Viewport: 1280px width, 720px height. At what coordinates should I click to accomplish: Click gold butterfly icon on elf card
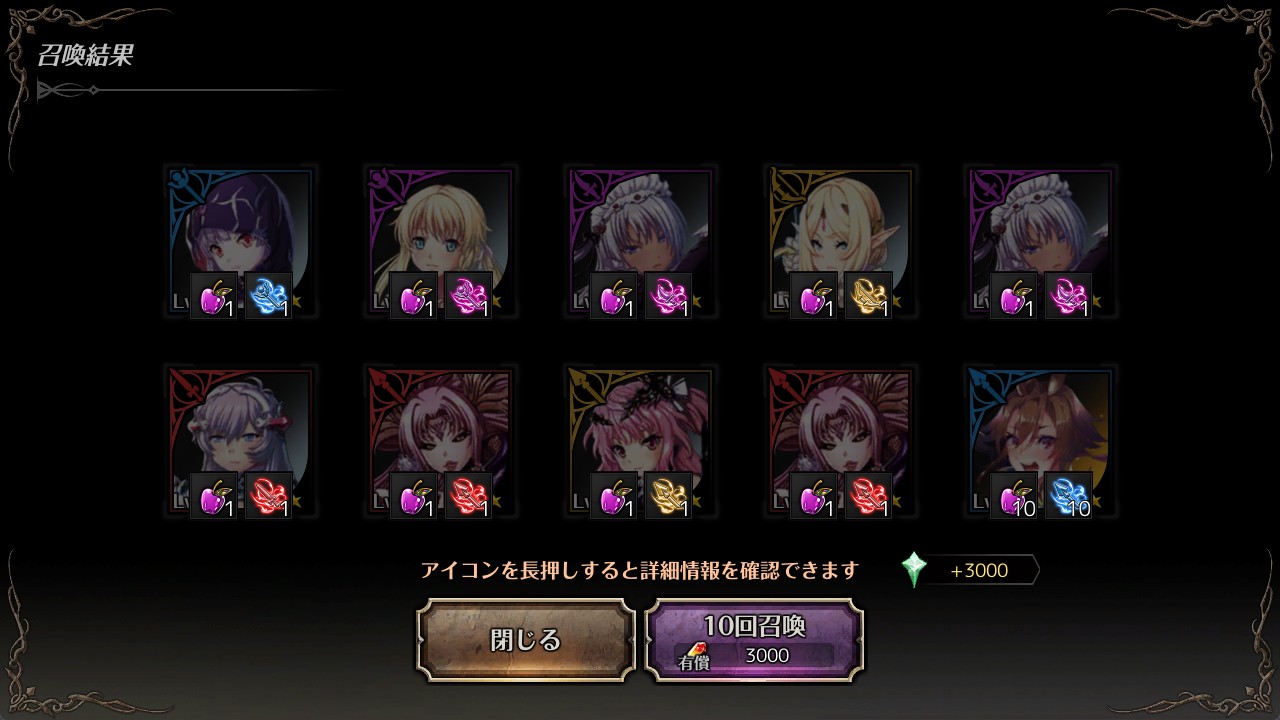868,295
